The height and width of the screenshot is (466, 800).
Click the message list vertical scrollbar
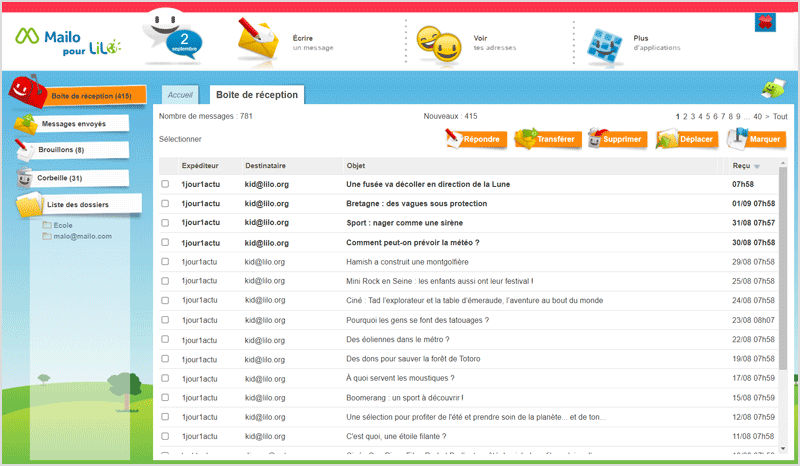783,300
